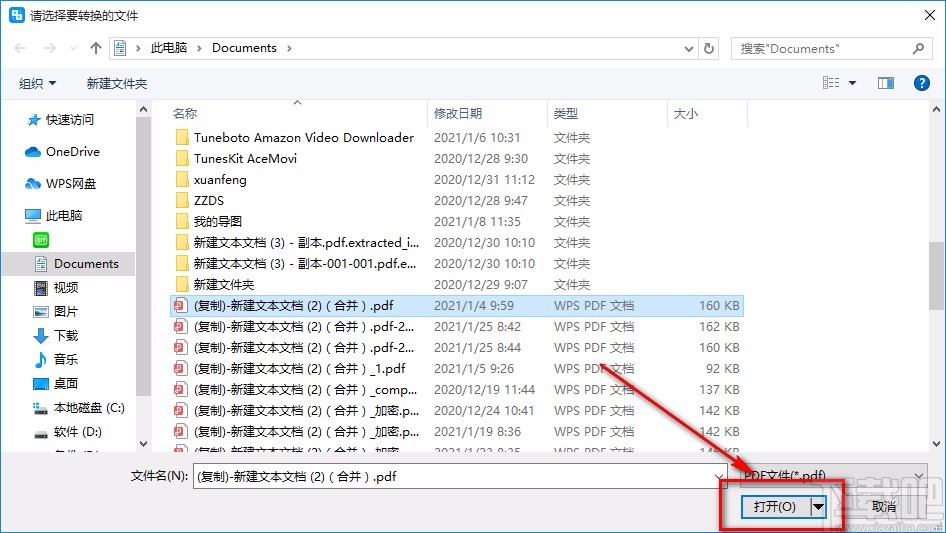Select 本地磁盘 (C:) drive
This screenshot has width=946, height=533.
point(78,408)
